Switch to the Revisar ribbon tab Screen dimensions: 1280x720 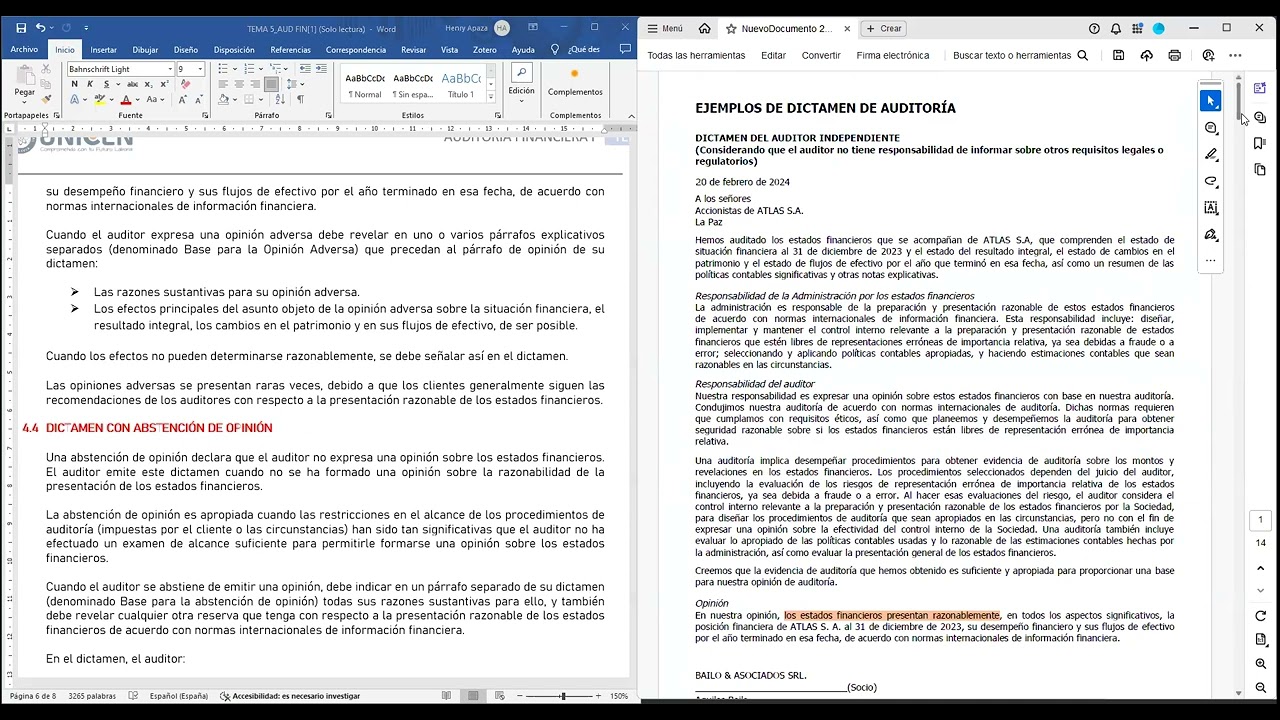[x=413, y=49]
